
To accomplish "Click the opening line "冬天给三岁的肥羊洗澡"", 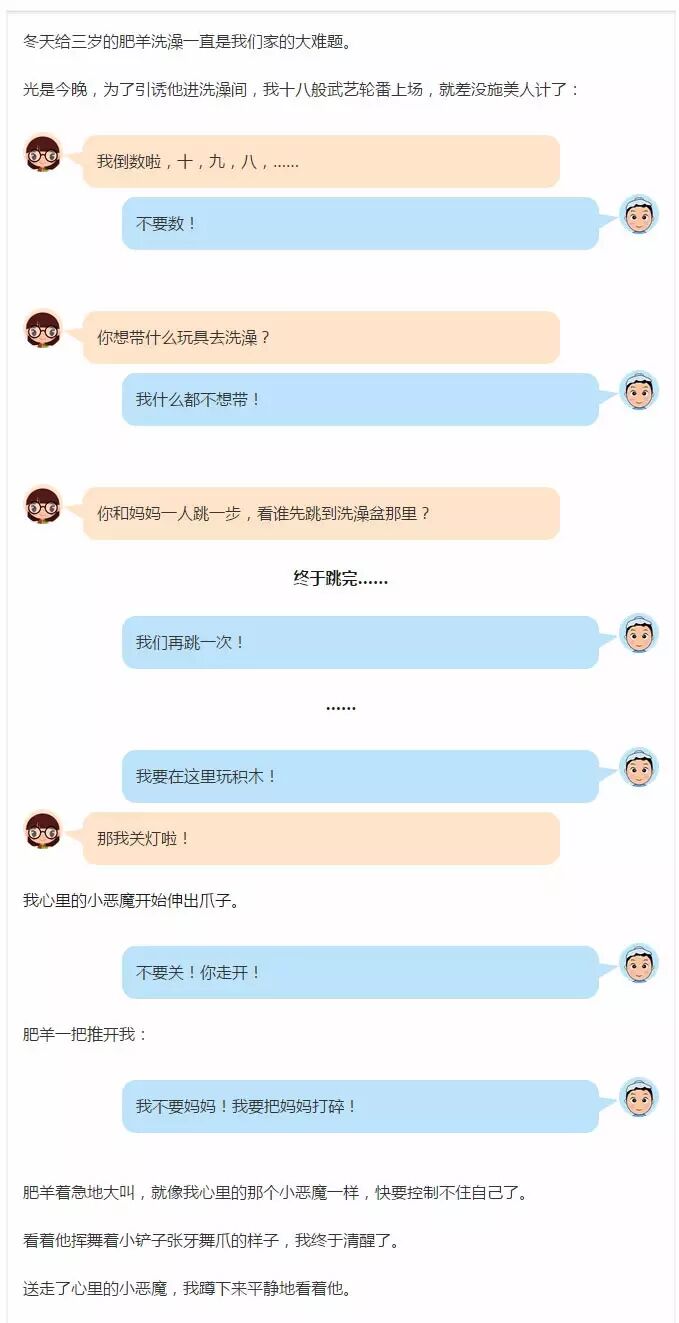I will pyautogui.click(x=186, y=42).
